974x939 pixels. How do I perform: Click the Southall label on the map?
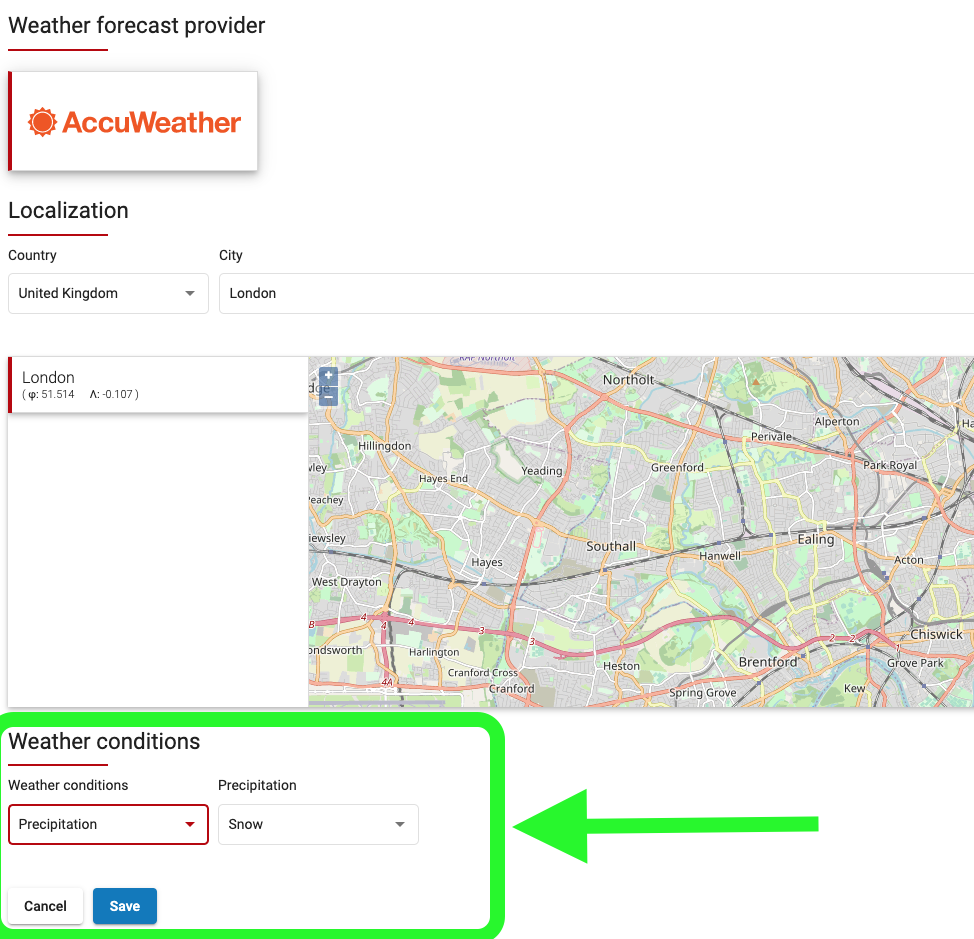coord(611,547)
